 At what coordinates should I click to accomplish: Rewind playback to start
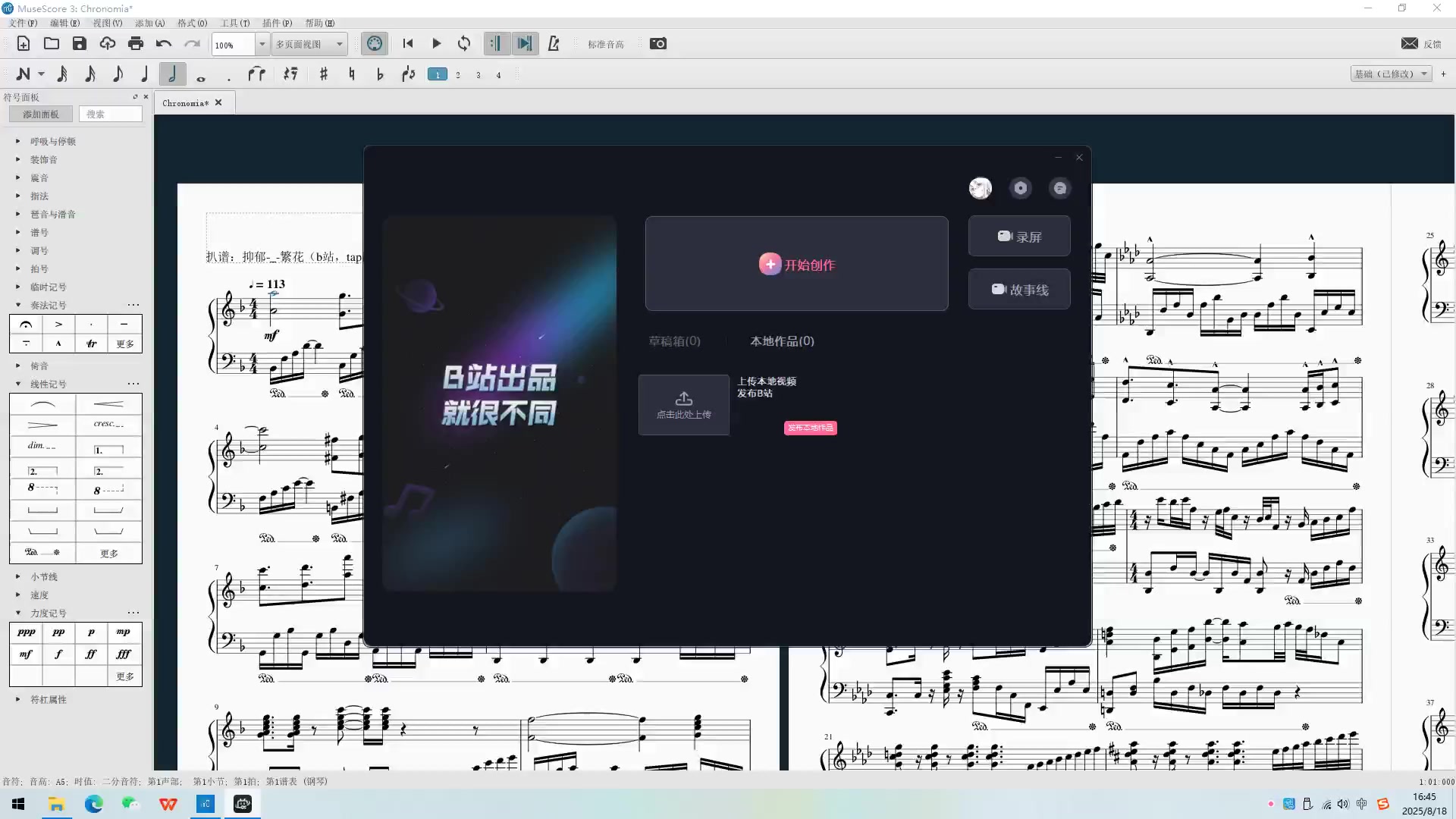(x=408, y=44)
